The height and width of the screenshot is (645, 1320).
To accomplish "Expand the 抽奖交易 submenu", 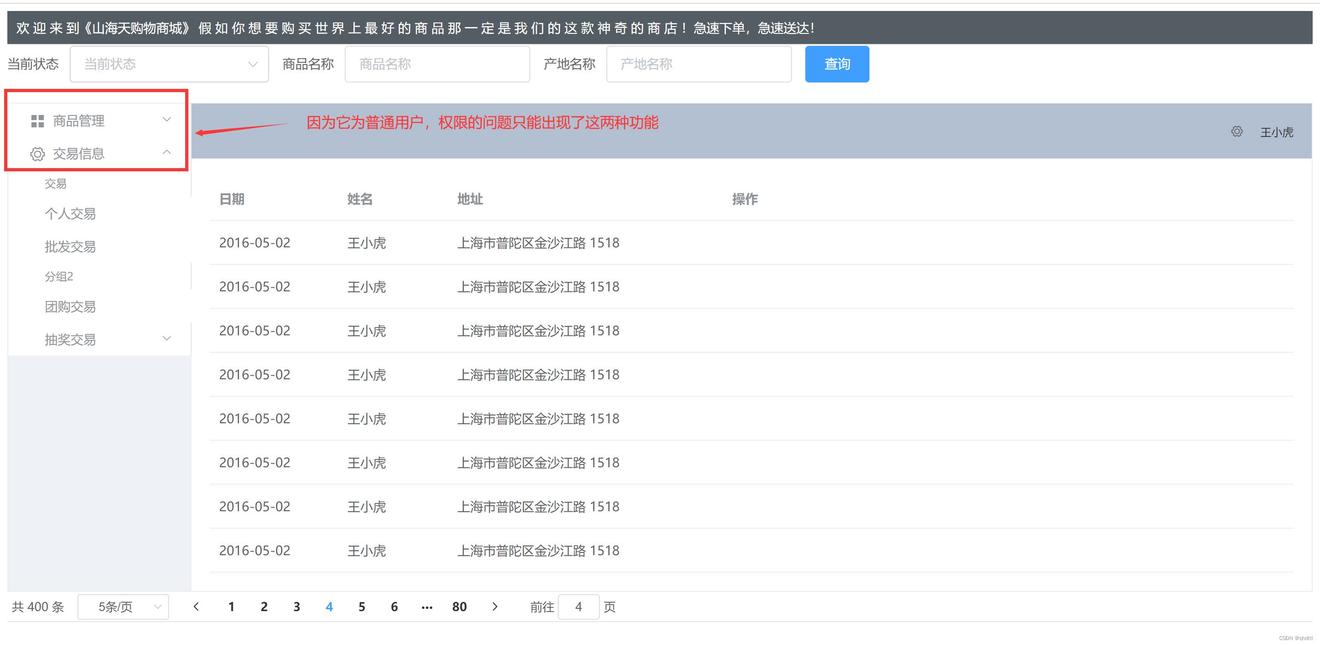I will [167, 339].
